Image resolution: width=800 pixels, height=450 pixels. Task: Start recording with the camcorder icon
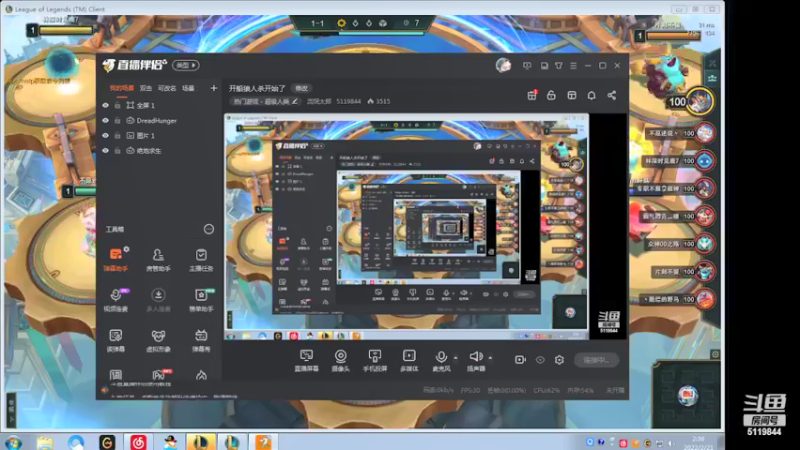tap(520, 360)
